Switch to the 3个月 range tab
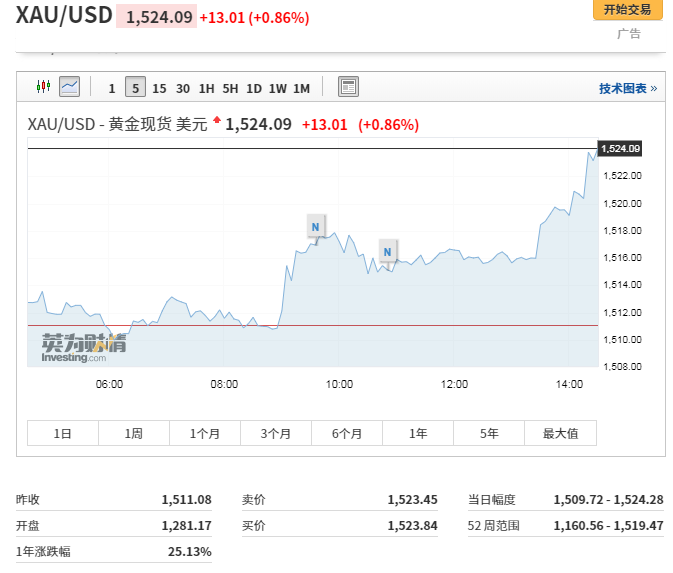 tap(276, 433)
